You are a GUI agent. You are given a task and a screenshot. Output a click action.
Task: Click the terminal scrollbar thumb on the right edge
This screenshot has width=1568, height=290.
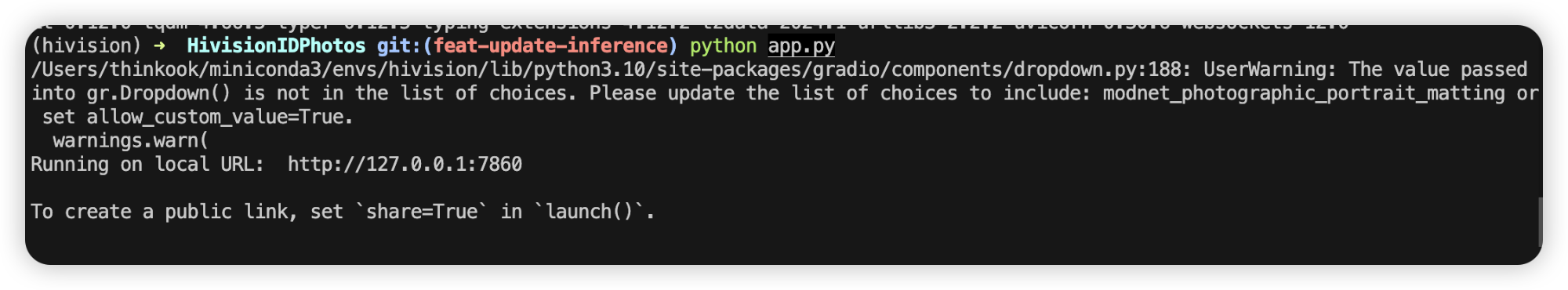1540,222
